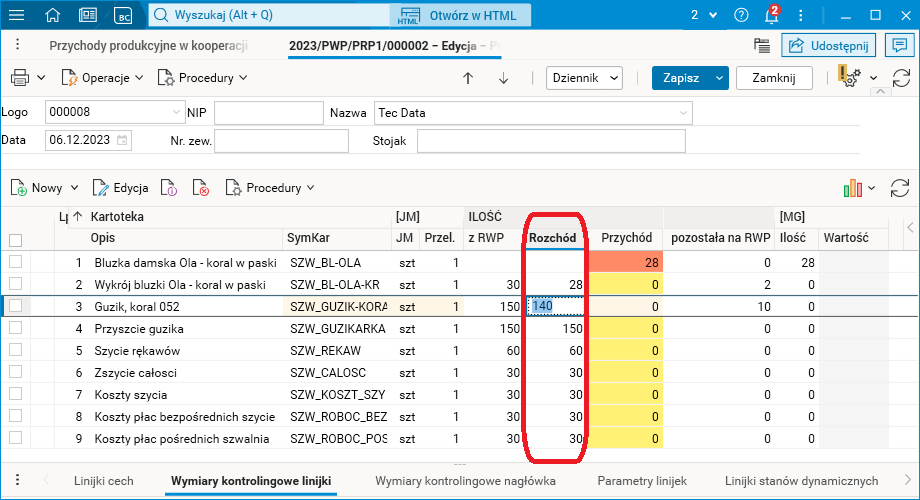Check the Szycie rękawów row checkbox
Screen dimensions: 920x500
tap(16, 350)
